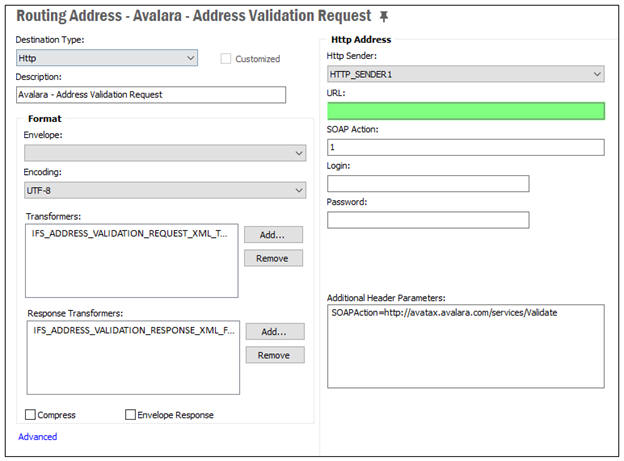Screen dimensions: 624x461
Task: Click Remove next to Transformers list
Action: (x=273, y=258)
